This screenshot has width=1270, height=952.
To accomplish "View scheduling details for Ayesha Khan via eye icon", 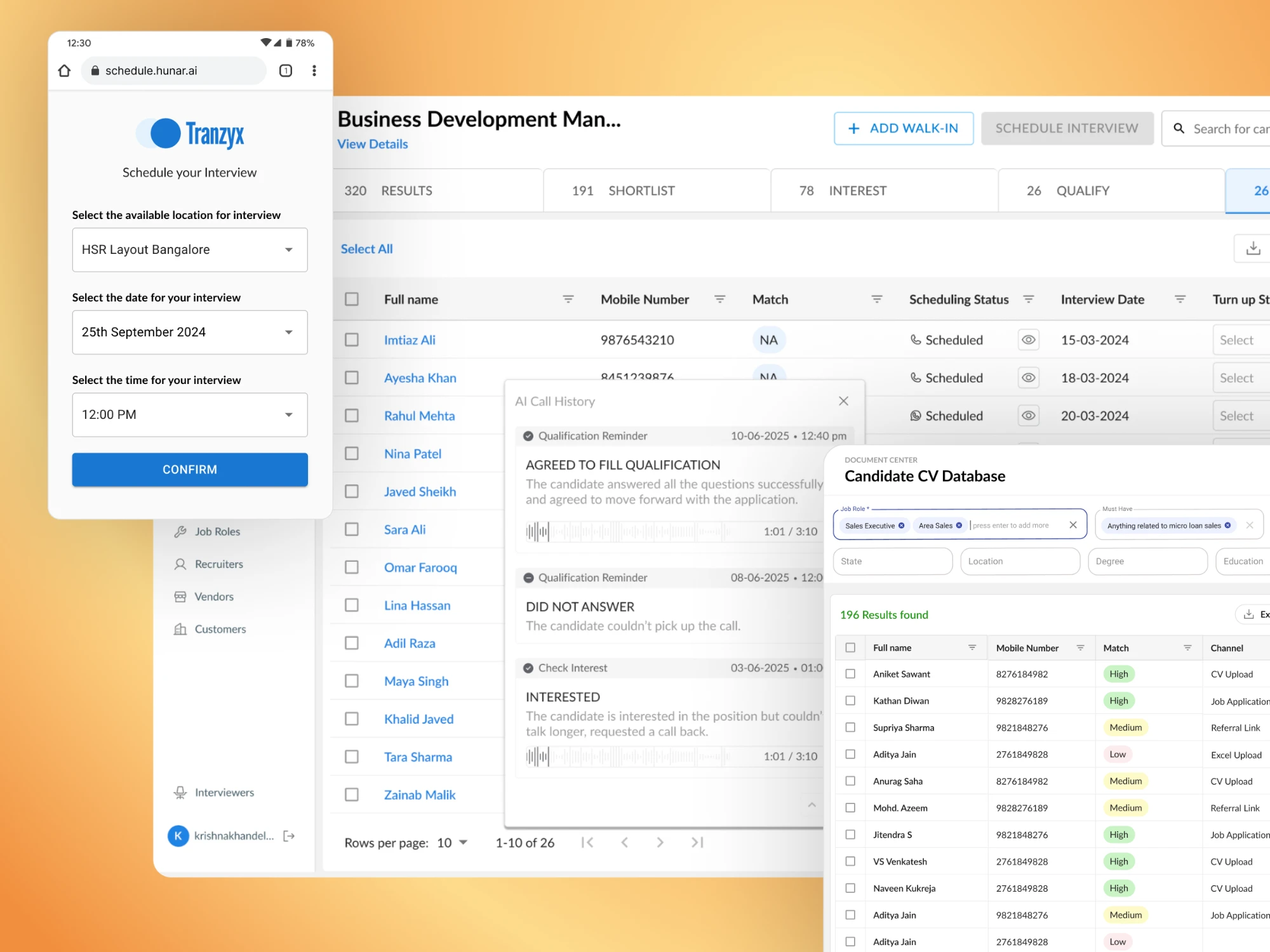I will click(x=1029, y=378).
